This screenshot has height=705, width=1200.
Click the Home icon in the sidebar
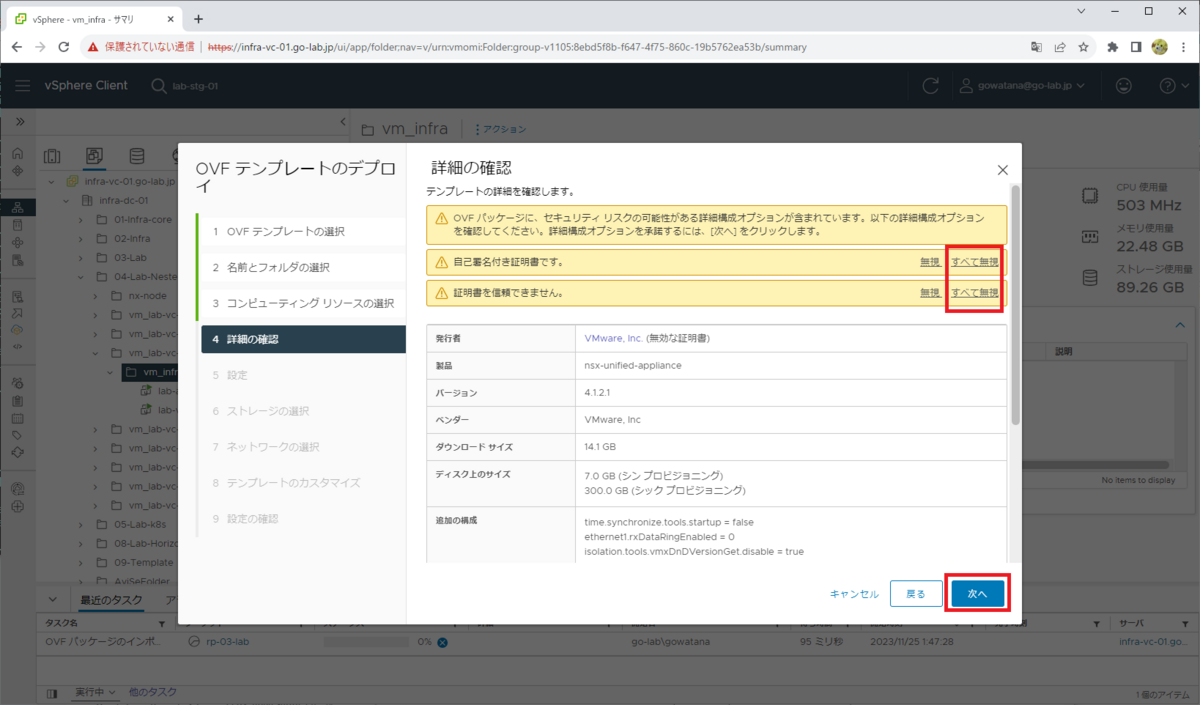17,153
